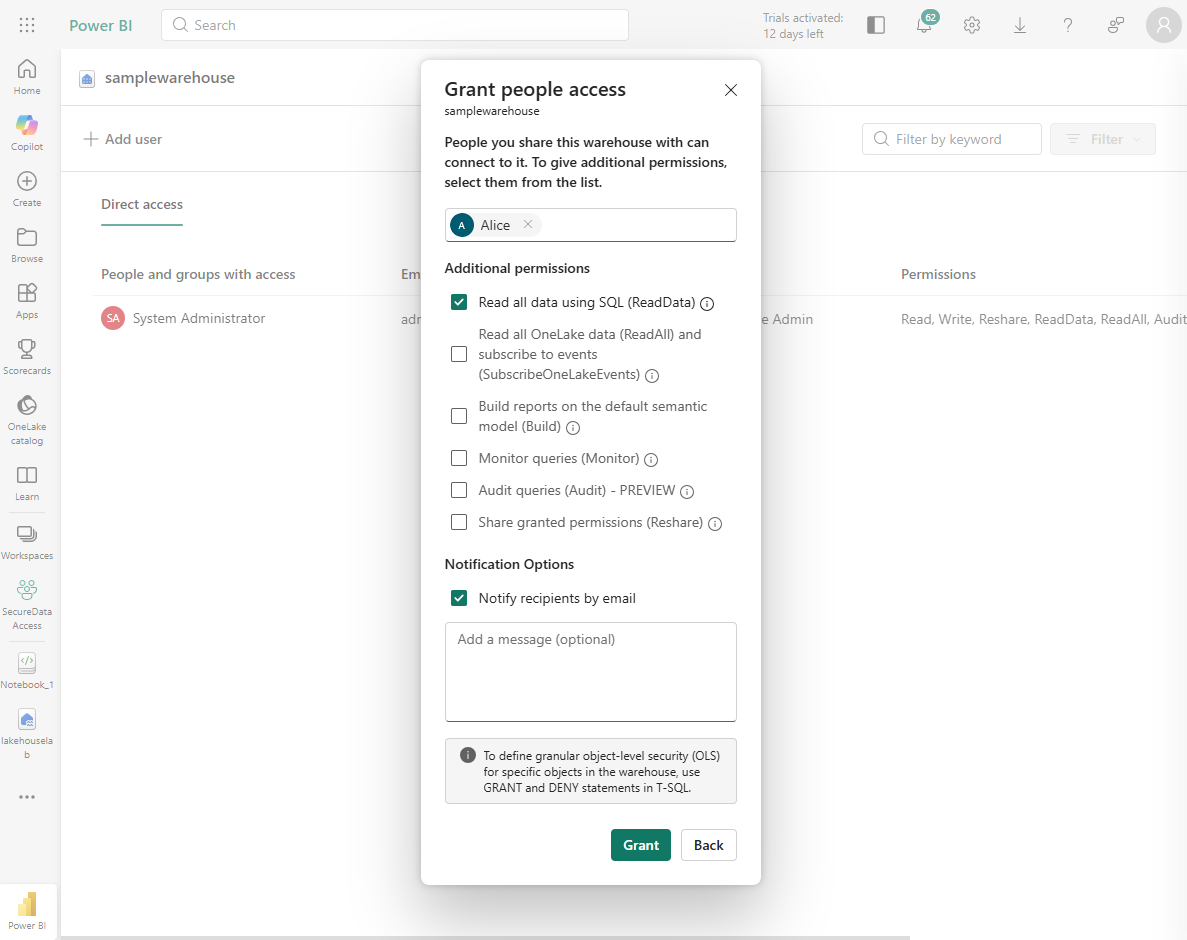Click the Alice recipient chip
Viewport: 1187px width, 940px height.
click(x=494, y=225)
